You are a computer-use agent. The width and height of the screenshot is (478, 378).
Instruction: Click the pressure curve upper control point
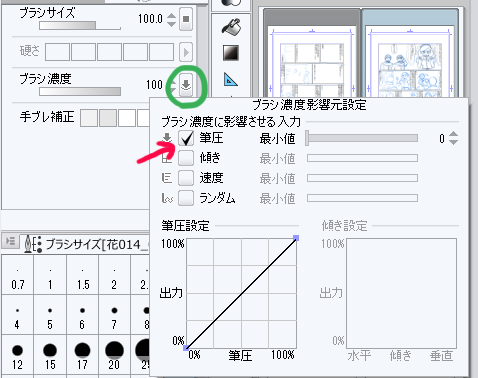[296, 238]
